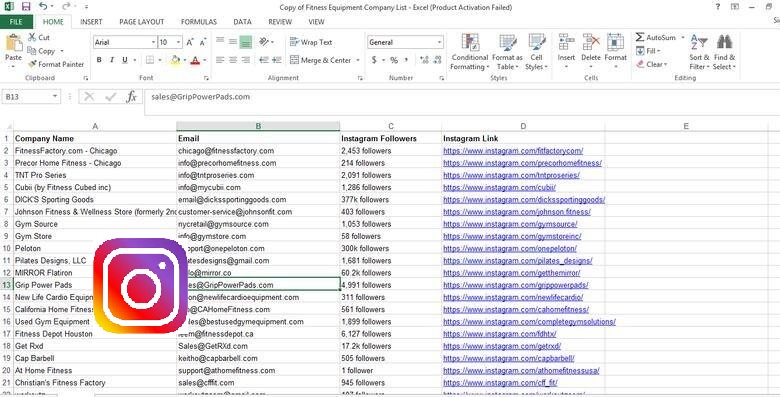Toggle Middle Align for cells
This screenshot has height=397, width=780.
point(233,42)
